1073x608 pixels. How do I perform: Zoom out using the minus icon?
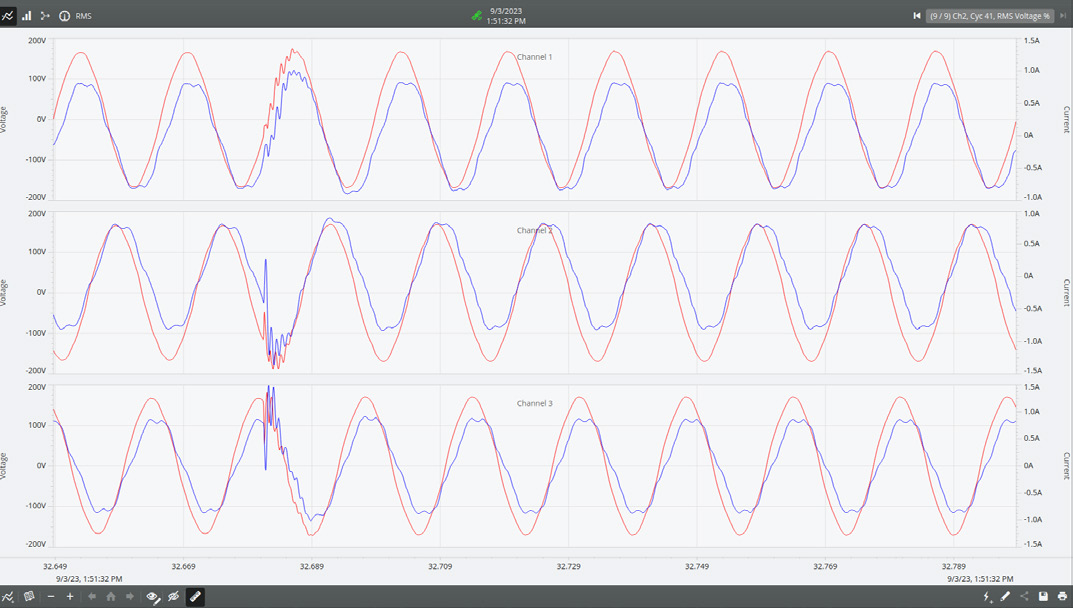pyautogui.click(x=49, y=597)
